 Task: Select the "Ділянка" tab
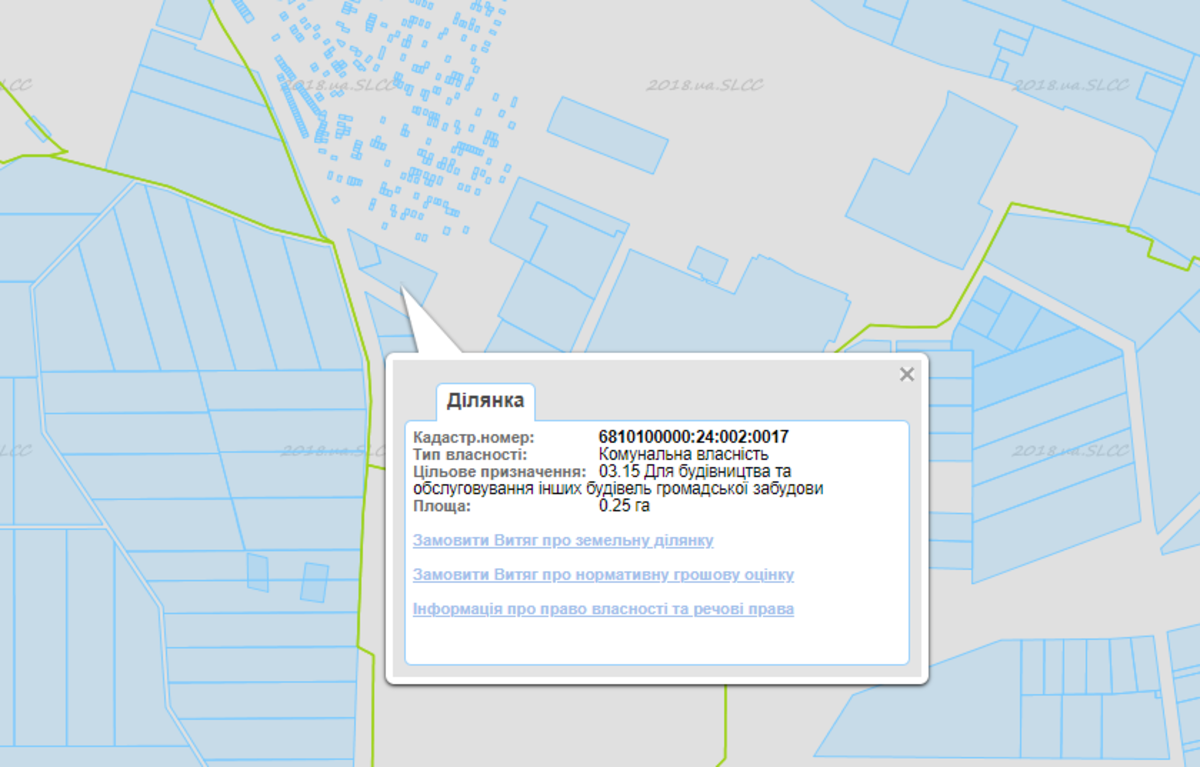(485, 401)
